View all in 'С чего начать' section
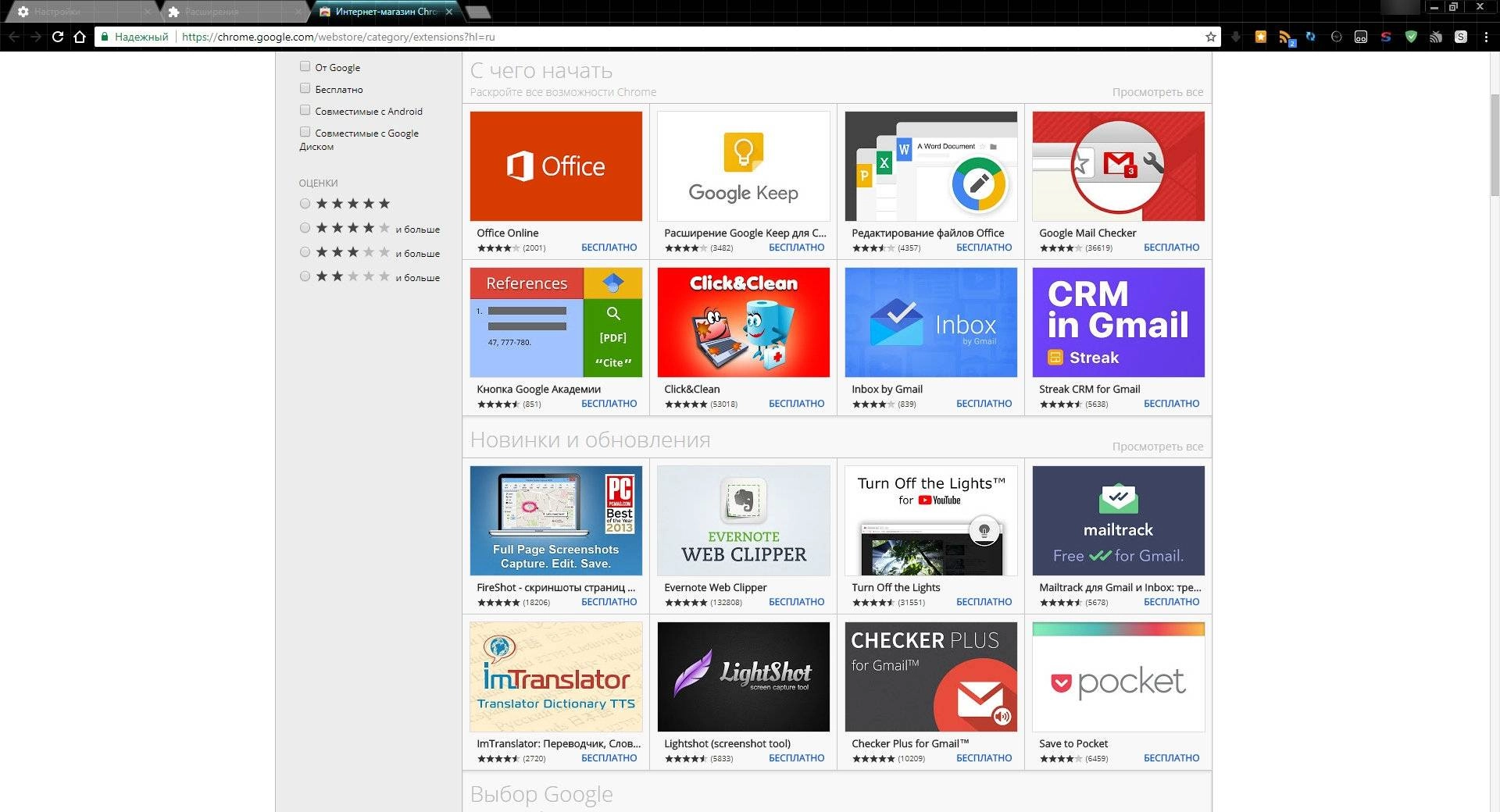This screenshot has width=1500, height=812. tap(1157, 92)
